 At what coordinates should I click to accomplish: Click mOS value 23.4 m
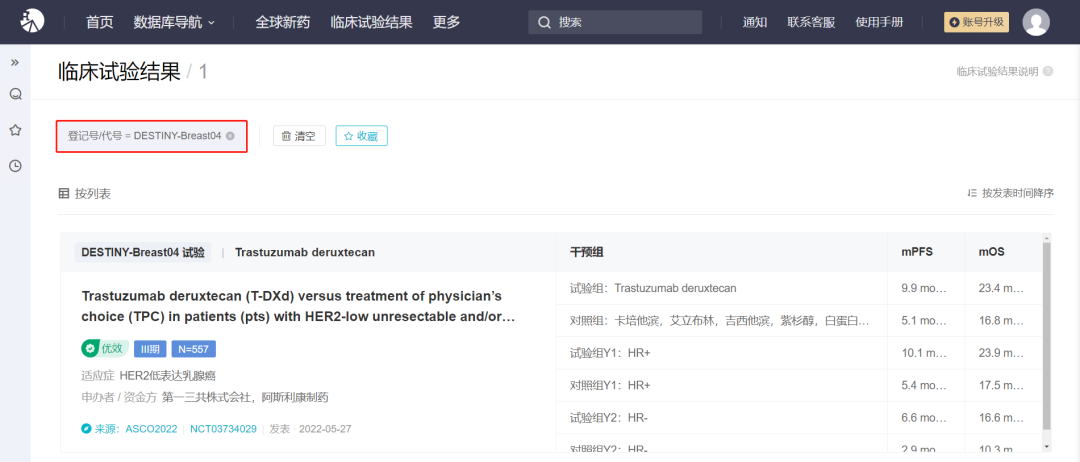[1001, 288]
